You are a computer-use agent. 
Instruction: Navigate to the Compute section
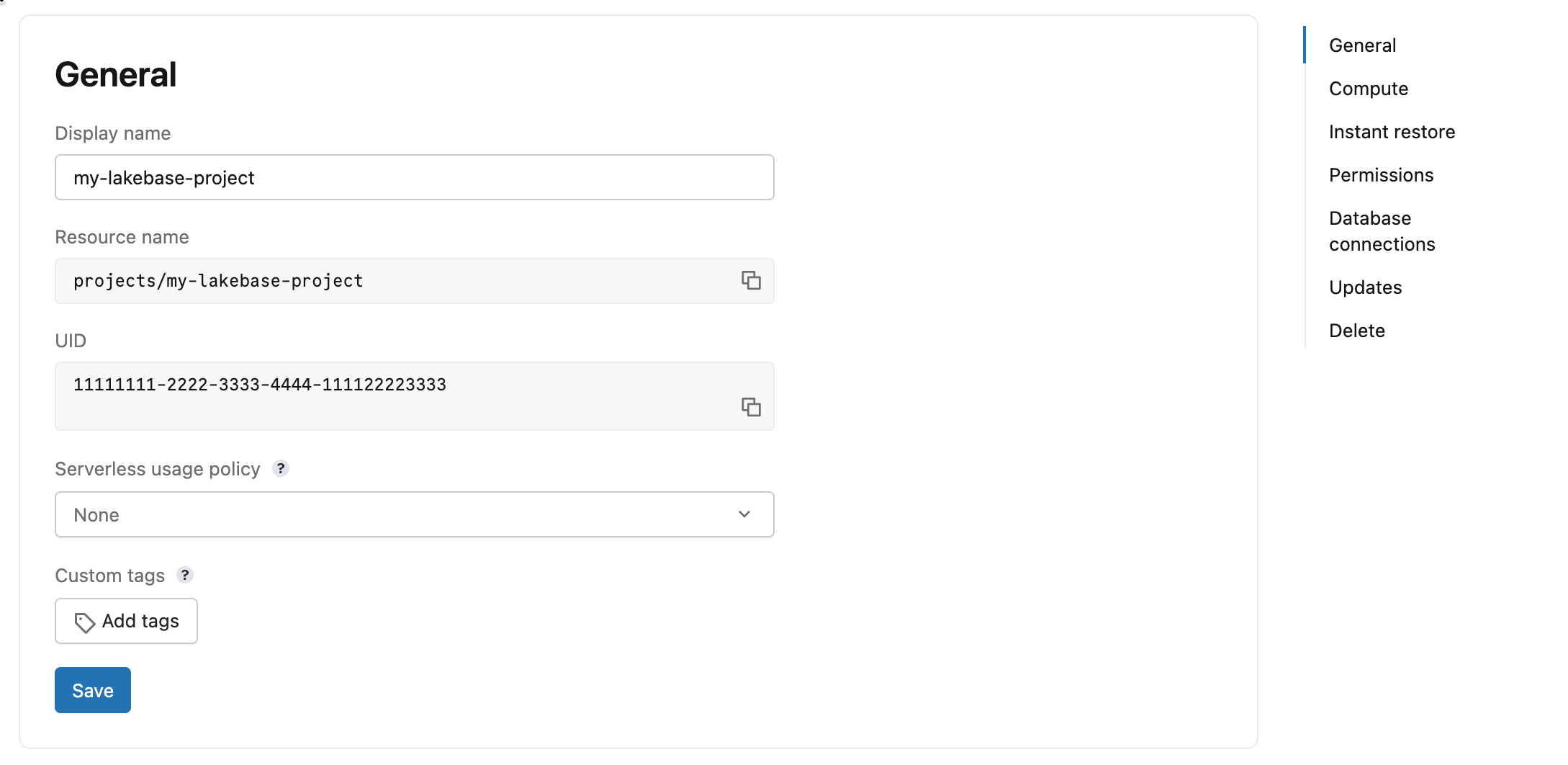tap(1369, 88)
